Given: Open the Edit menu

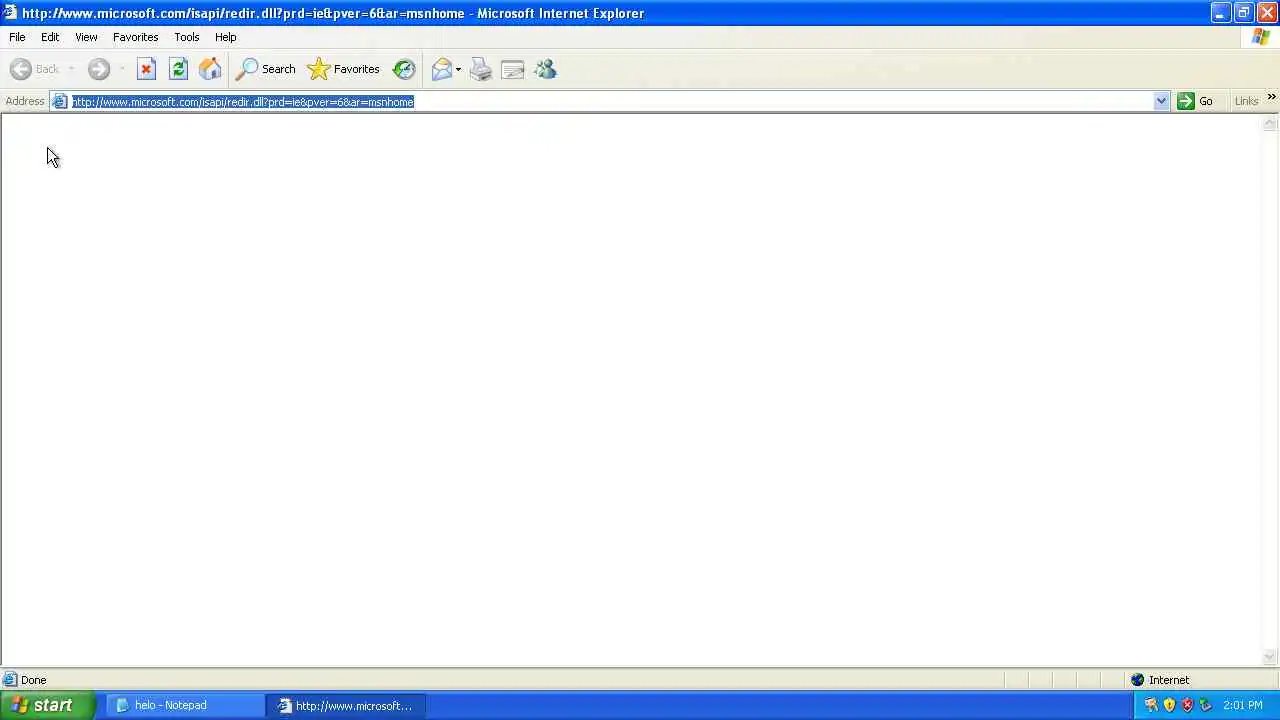Looking at the screenshot, I should [x=50, y=37].
